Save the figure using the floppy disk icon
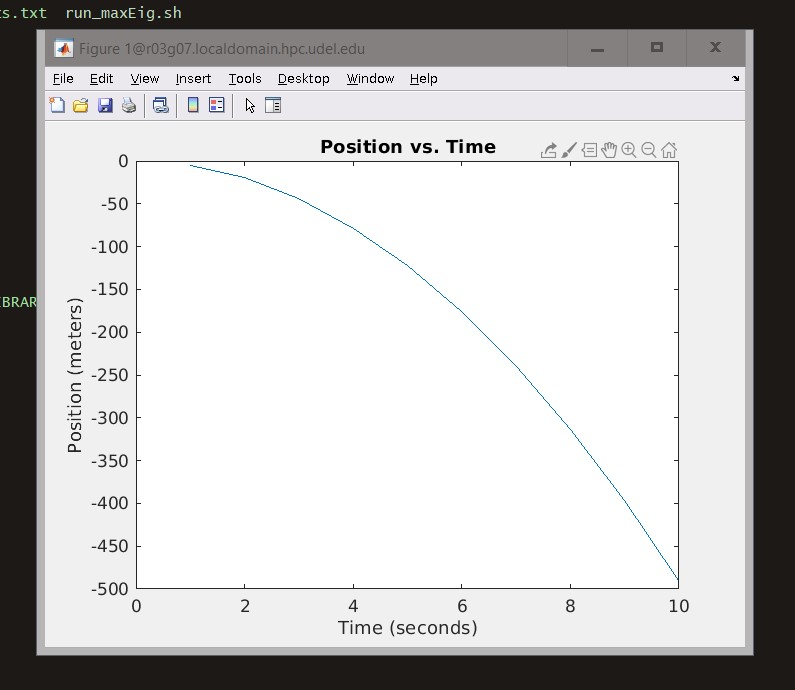This screenshot has width=795, height=690. [x=105, y=105]
